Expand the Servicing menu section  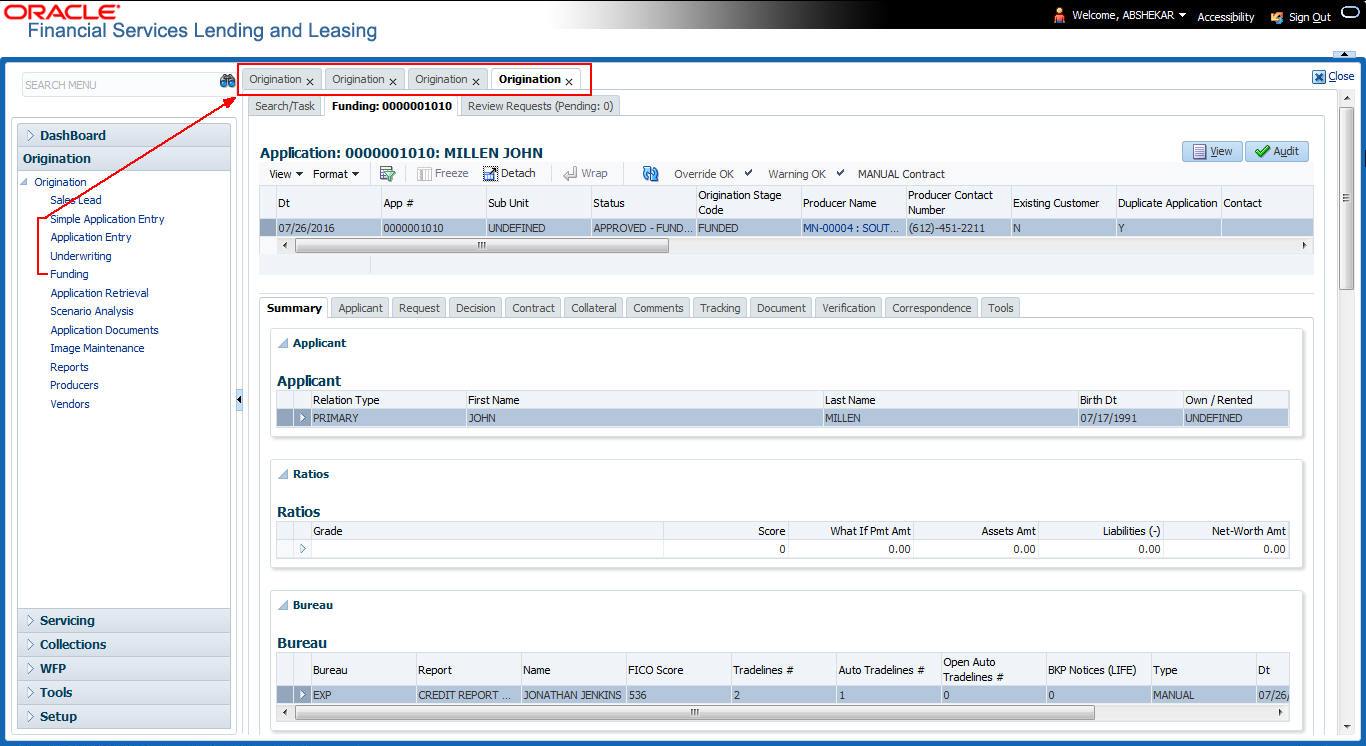tap(31, 621)
